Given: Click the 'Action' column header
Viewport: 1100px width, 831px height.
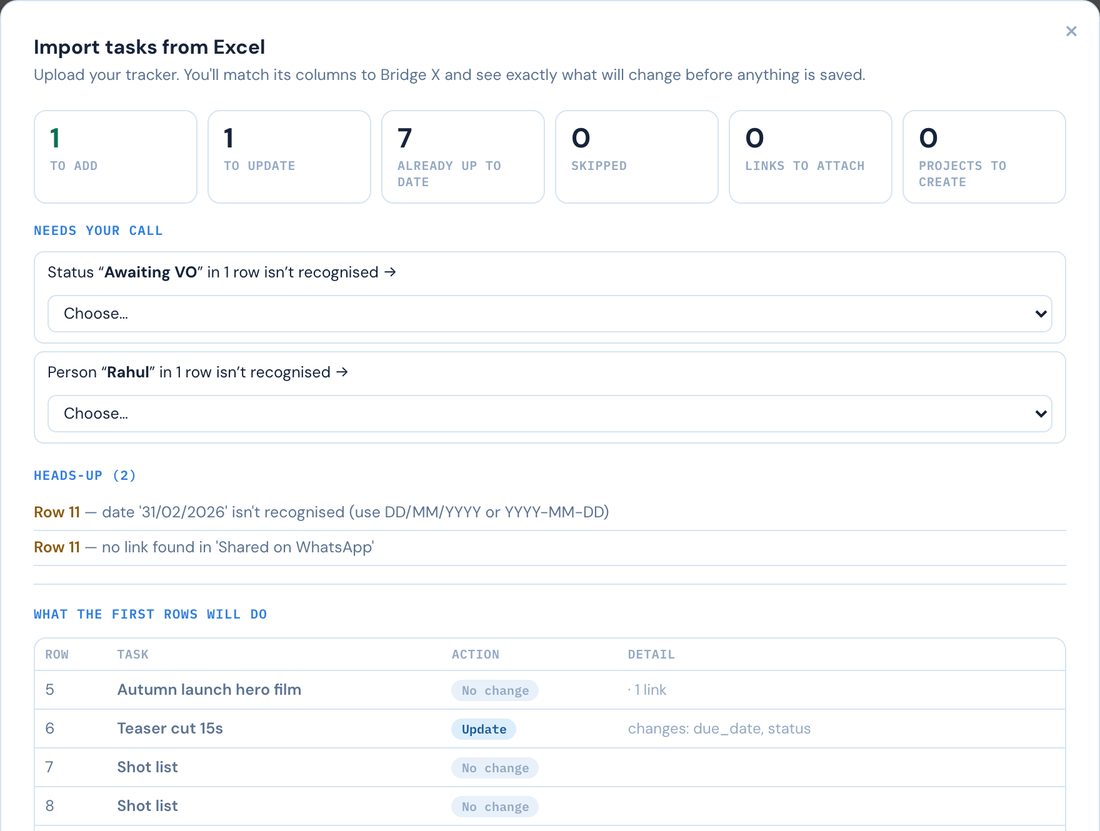Looking at the screenshot, I should coord(476,654).
